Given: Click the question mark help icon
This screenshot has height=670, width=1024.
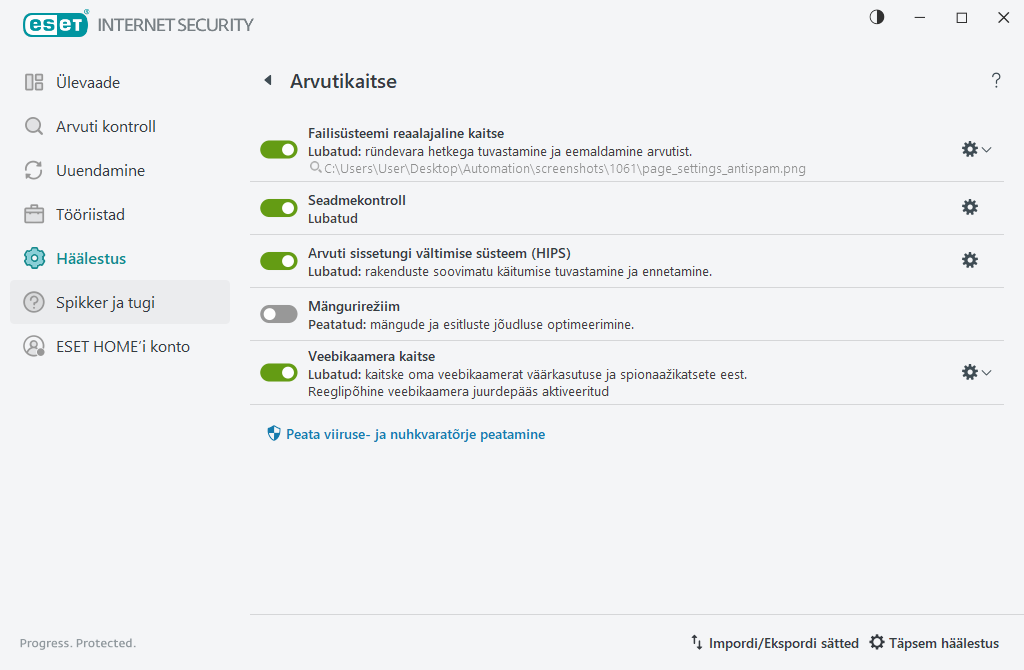Looking at the screenshot, I should point(996,81).
